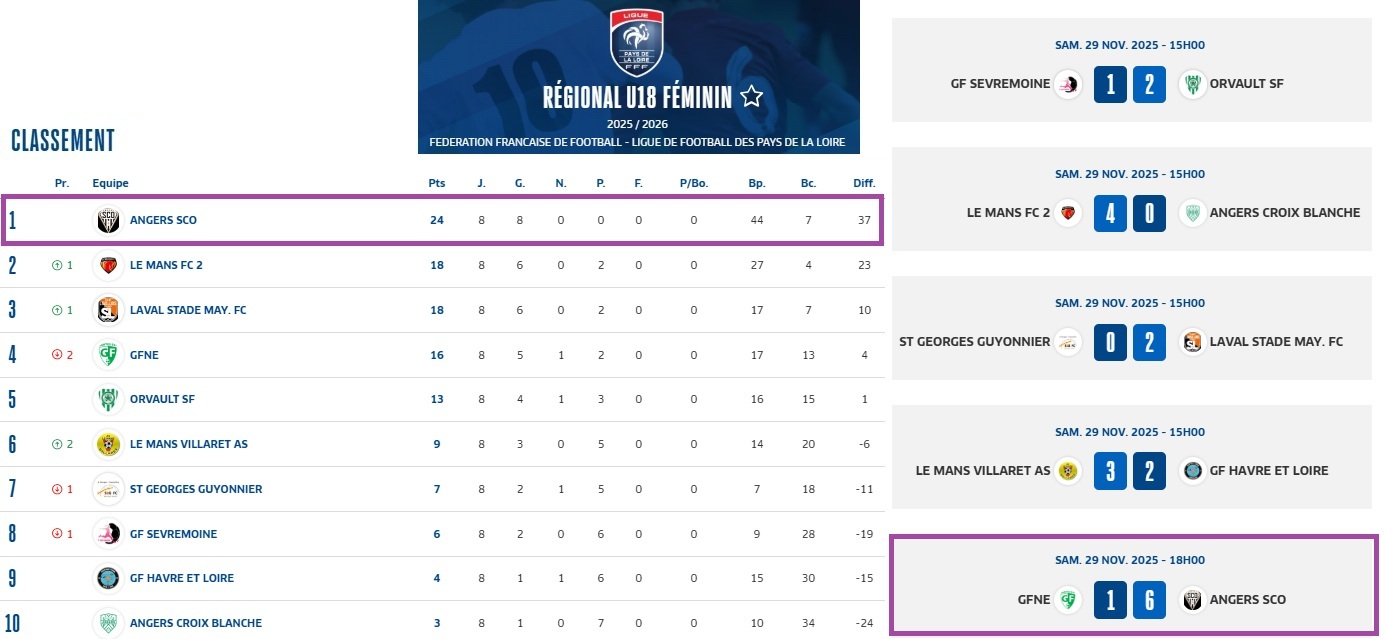Click Orvault SF logo in the standings table

pos(107,399)
